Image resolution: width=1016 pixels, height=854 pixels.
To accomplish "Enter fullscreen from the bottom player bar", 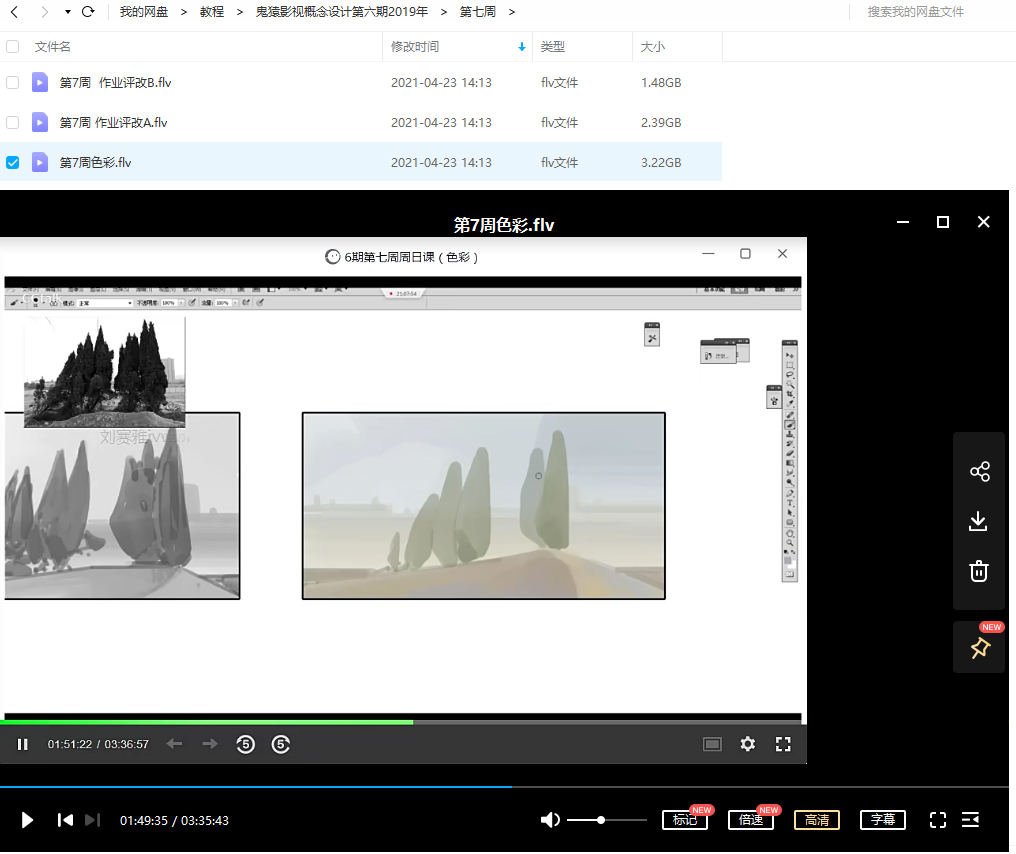I will (x=937, y=820).
